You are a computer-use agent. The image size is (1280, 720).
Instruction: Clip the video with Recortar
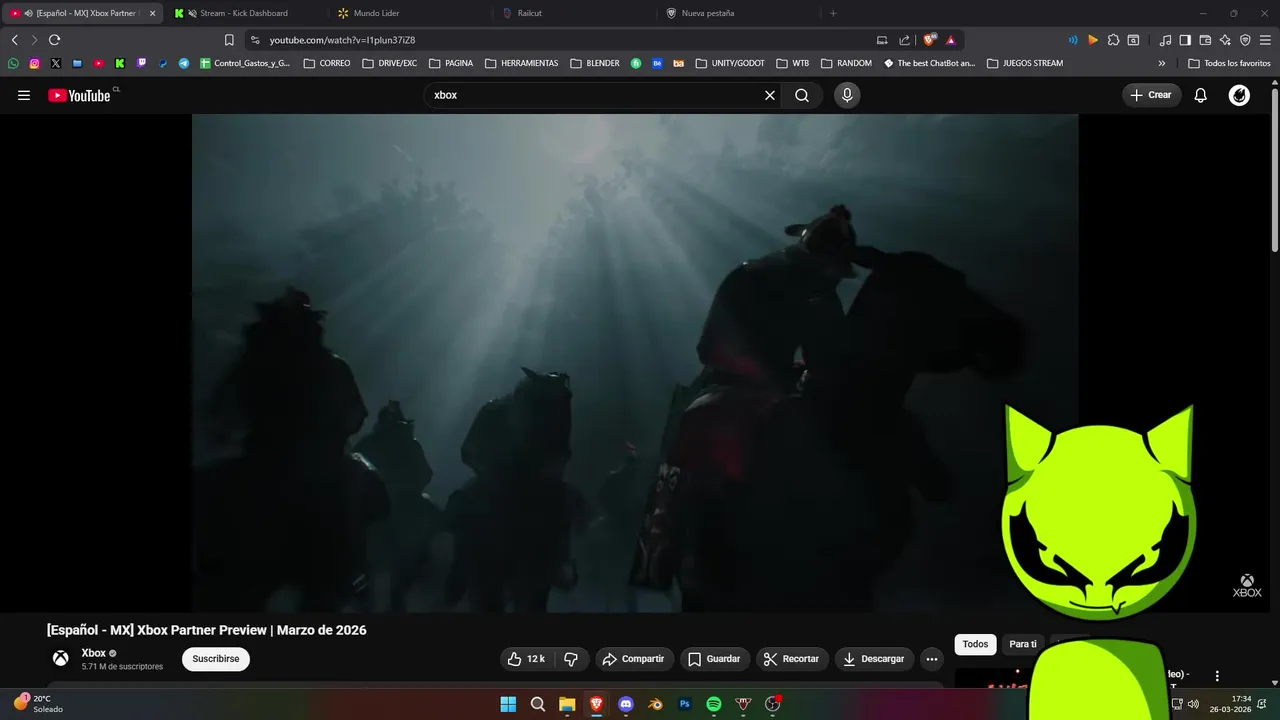coord(791,659)
